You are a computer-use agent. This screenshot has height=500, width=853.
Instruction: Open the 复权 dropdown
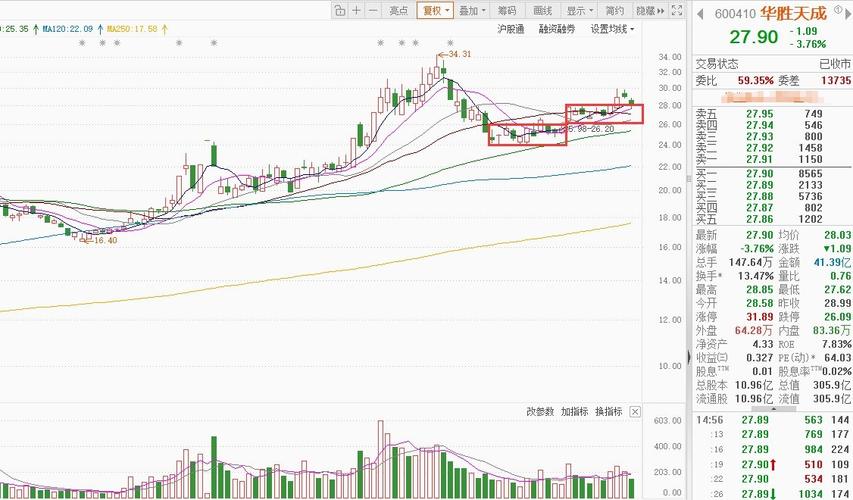click(435, 10)
